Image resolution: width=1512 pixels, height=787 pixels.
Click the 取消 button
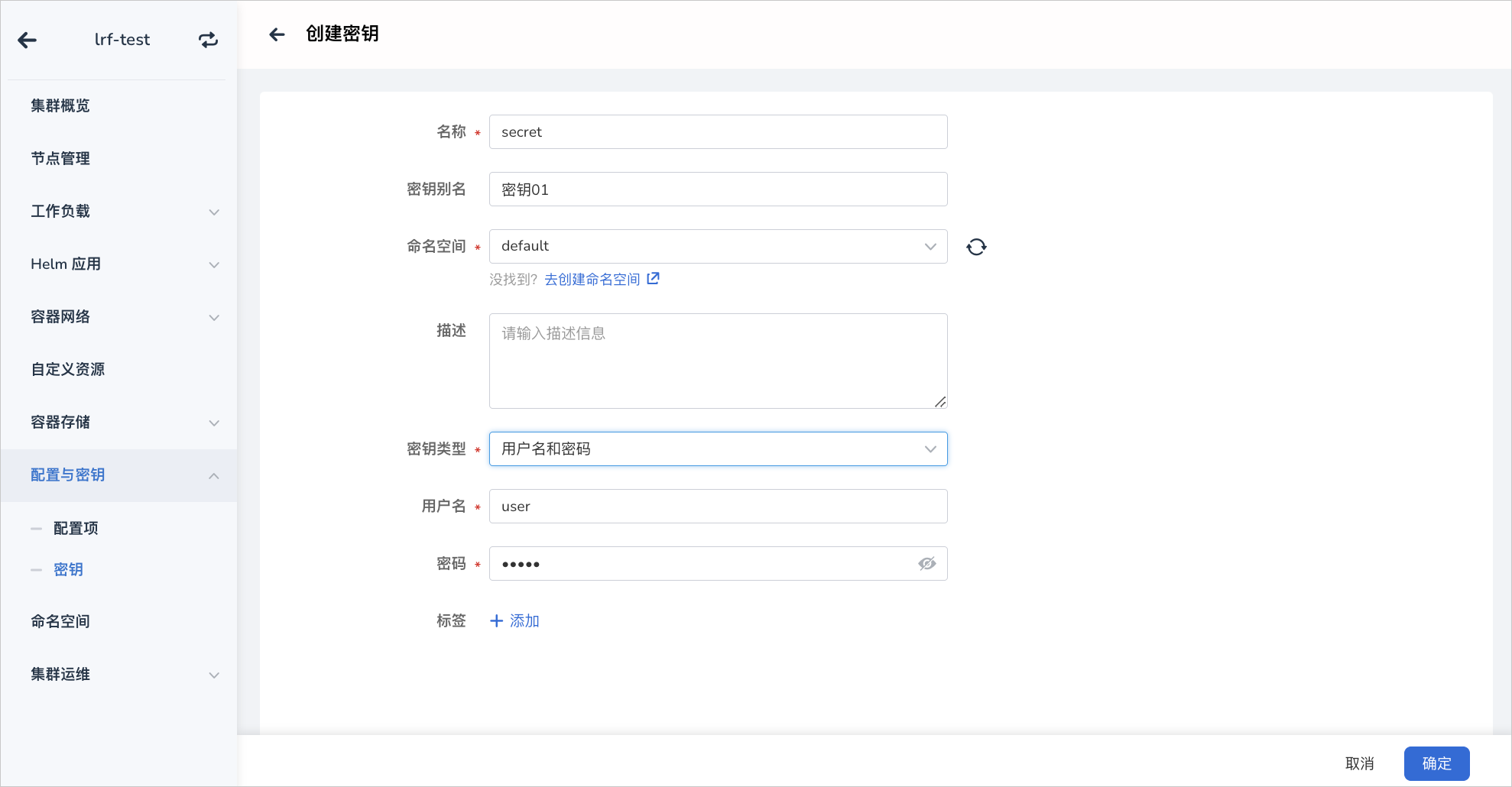(1360, 764)
